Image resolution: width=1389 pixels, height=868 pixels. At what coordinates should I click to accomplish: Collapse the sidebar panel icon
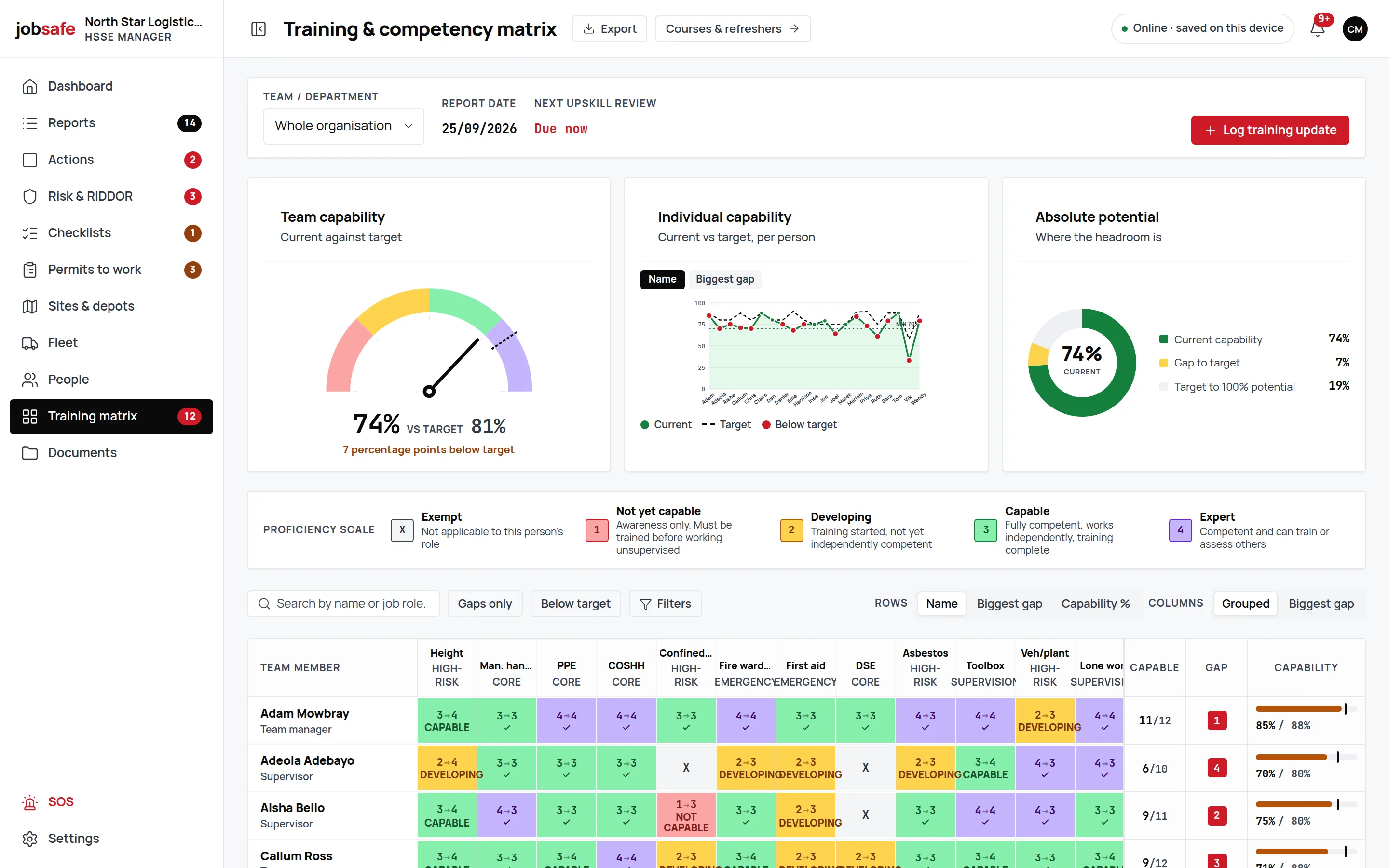[x=259, y=29]
